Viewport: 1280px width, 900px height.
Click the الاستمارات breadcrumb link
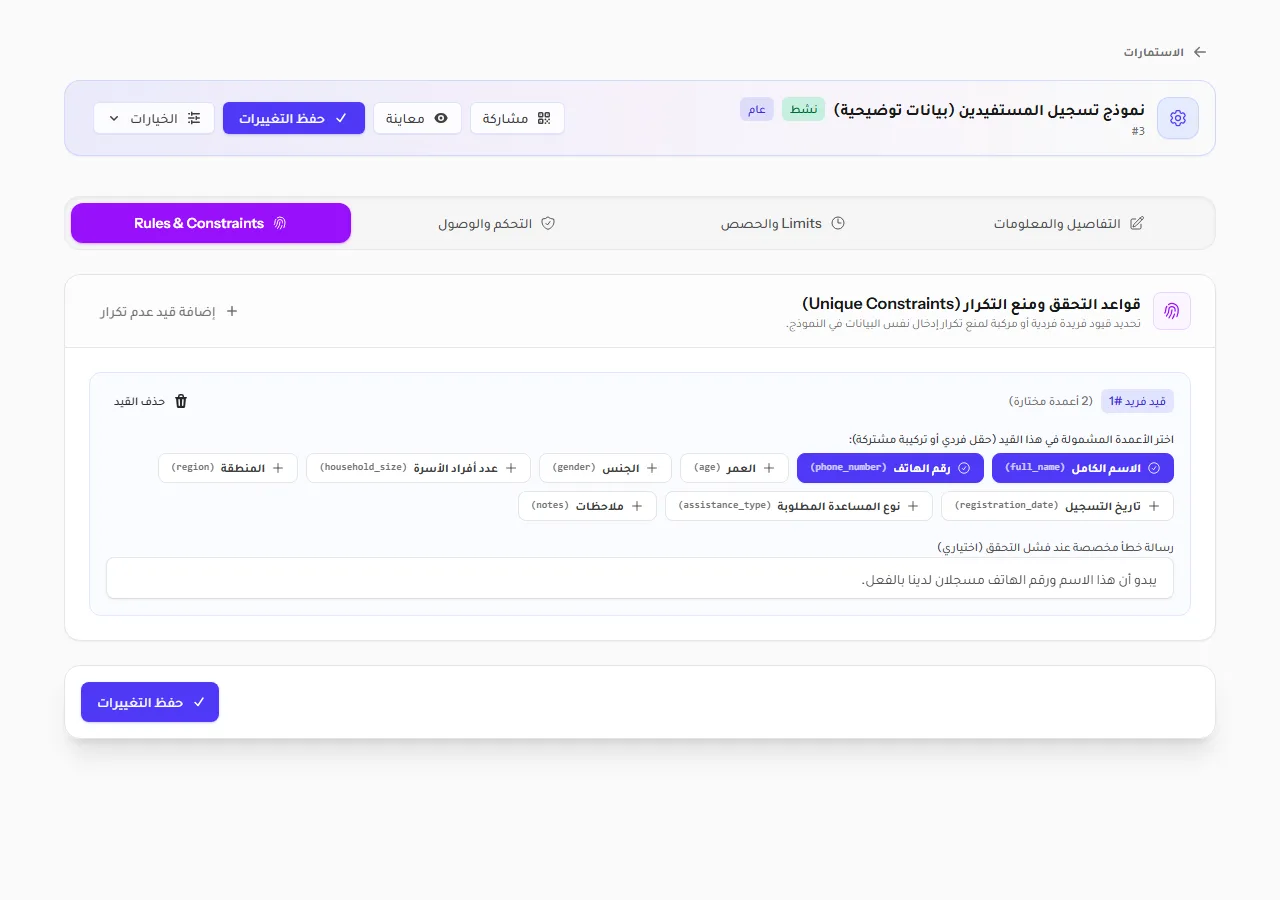(x=1165, y=52)
